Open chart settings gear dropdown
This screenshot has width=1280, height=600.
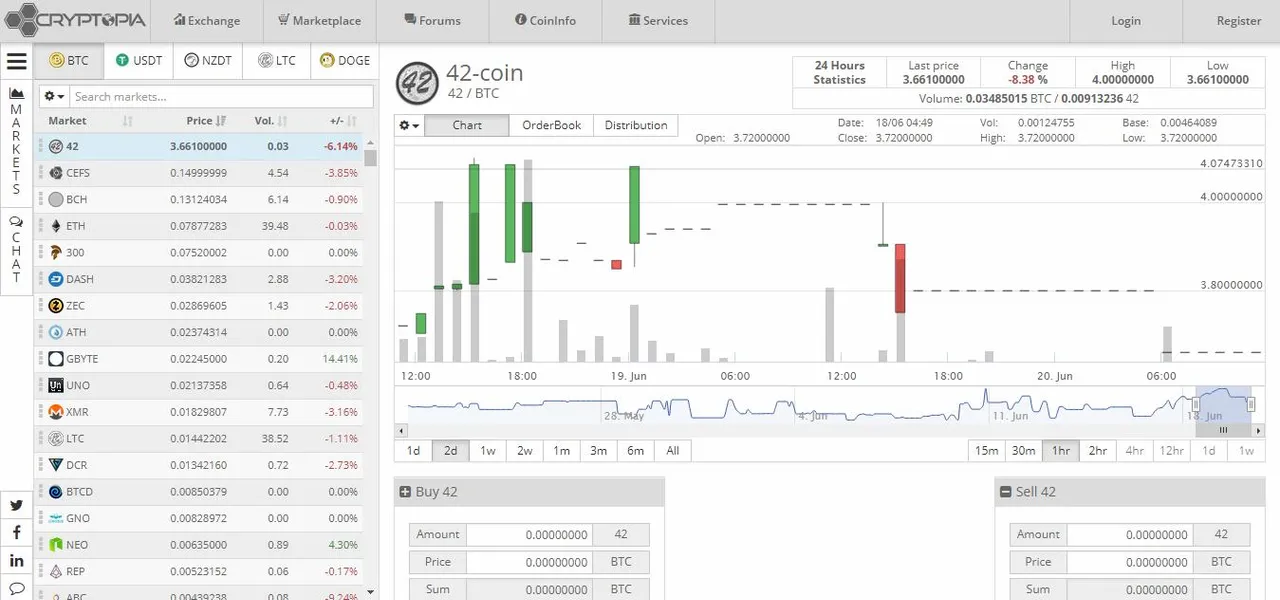(410, 125)
